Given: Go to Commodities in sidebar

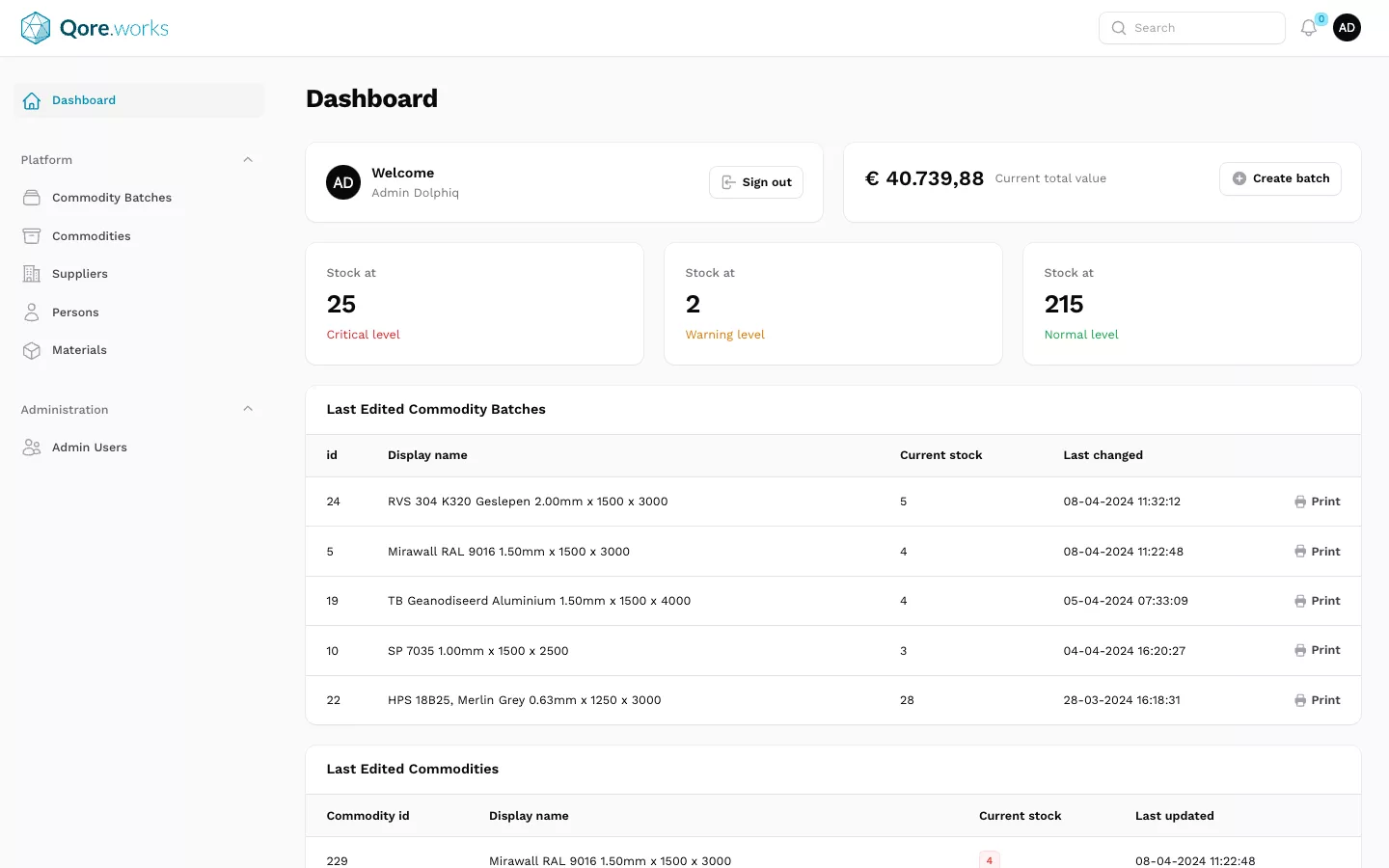Looking at the screenshot, I should pyautogui.click(x=91, y=236).
